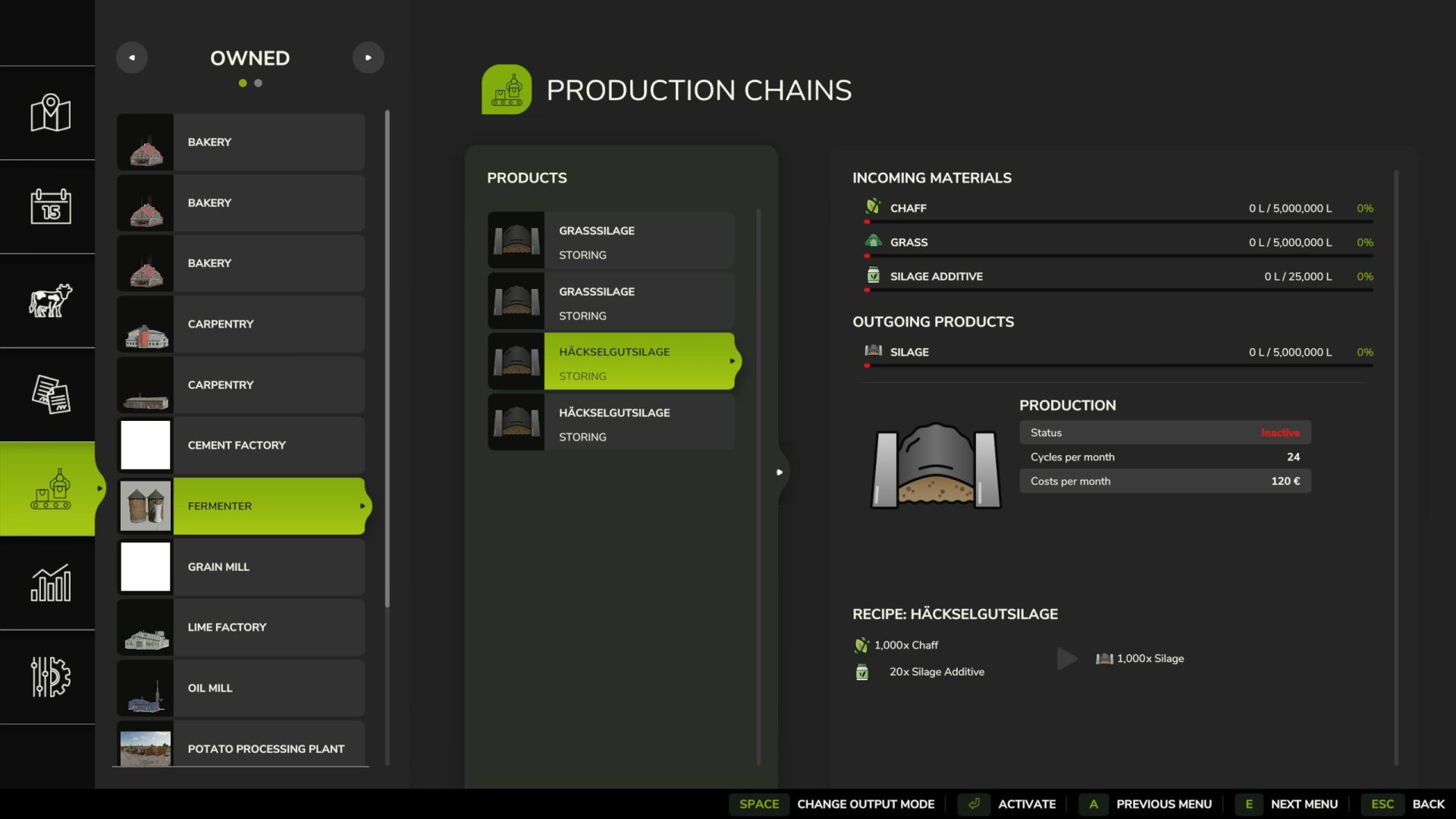Select the production chains factory sidebar icon

50,489
